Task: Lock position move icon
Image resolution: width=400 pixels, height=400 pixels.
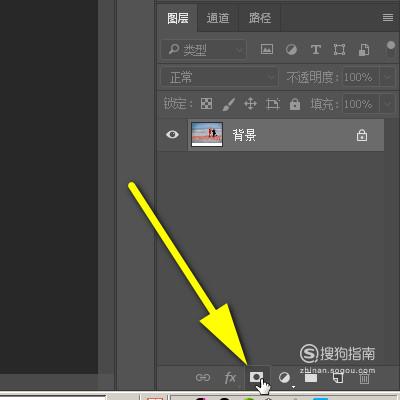Action: tap(250, 104)
